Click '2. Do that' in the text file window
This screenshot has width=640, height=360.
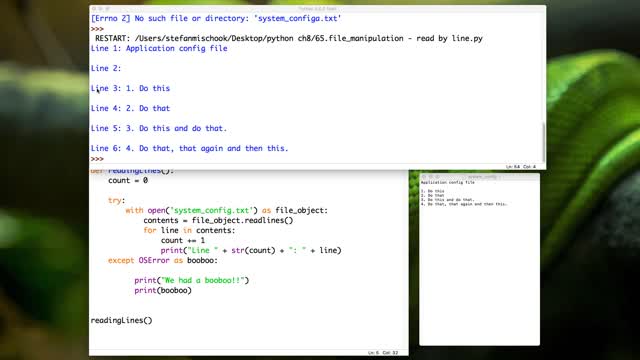[x=433, y=196]
